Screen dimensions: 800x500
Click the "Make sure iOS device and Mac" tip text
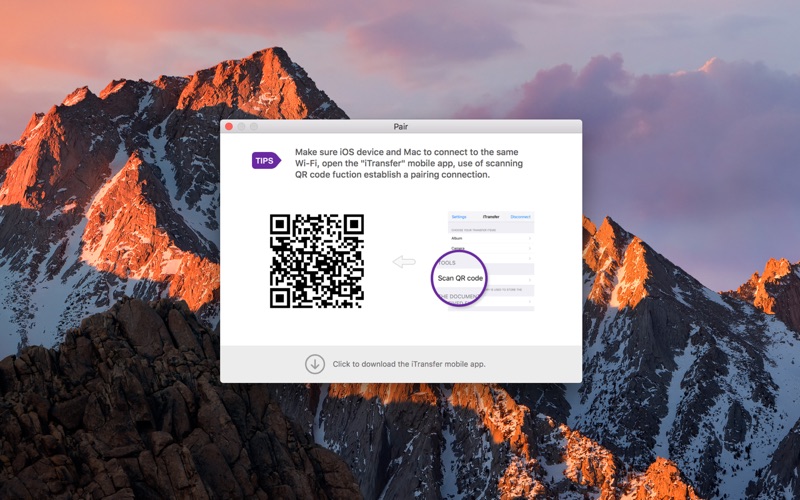(x=409, y=163)
